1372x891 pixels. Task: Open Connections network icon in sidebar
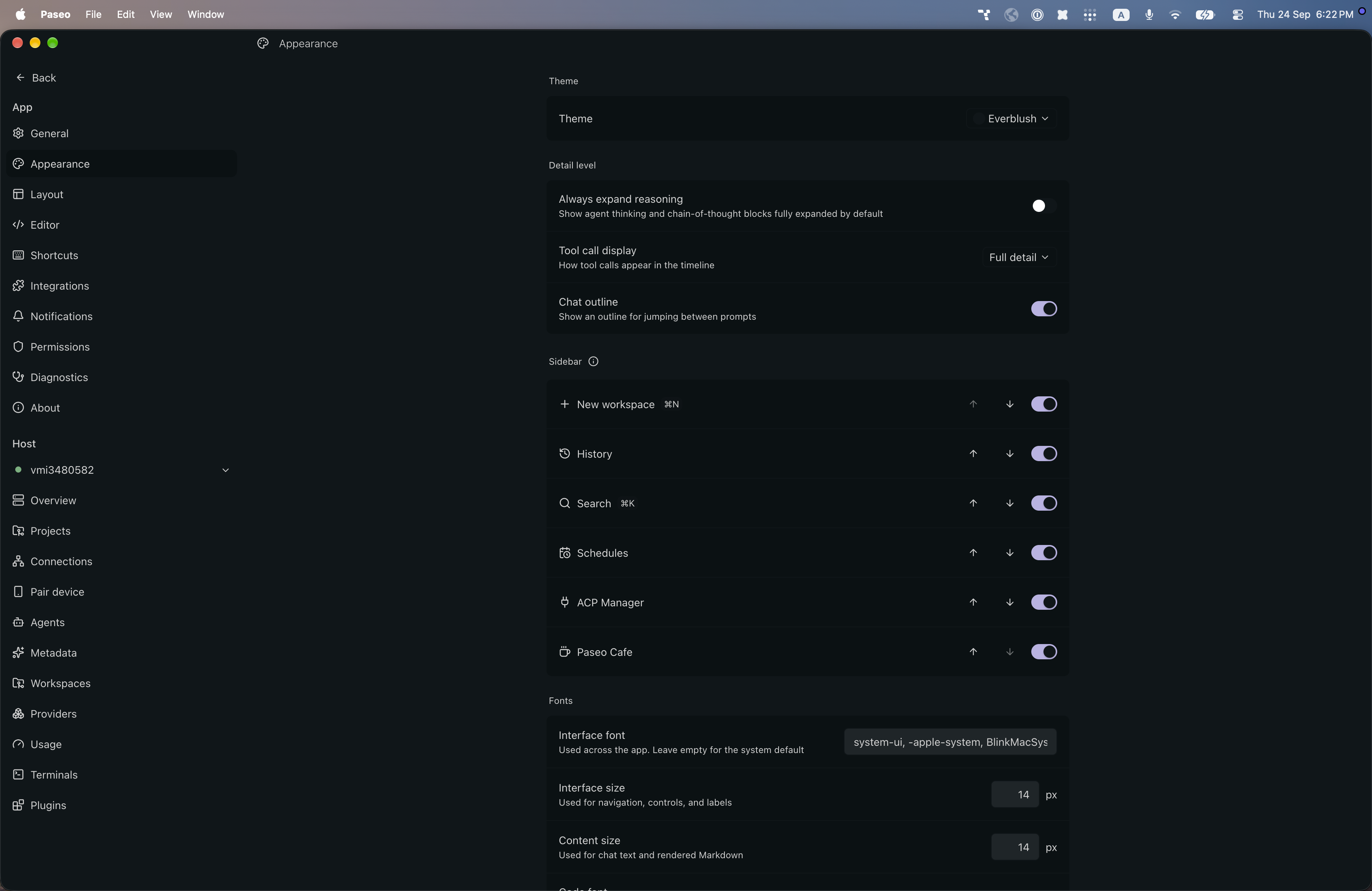click(18, 561)
